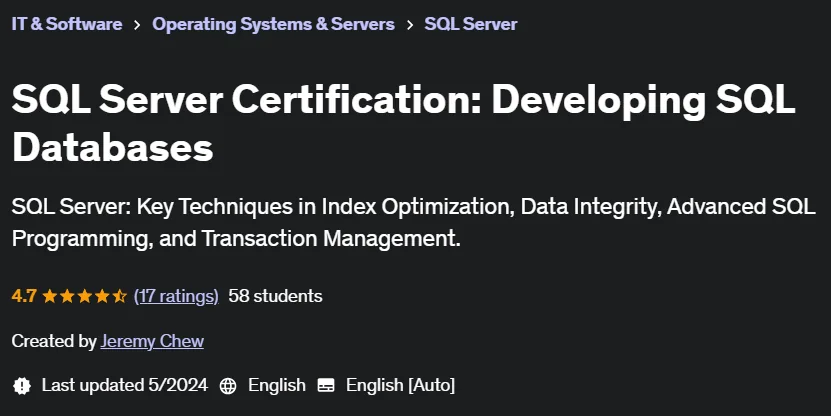Screen dimensions: 831x416
Task: Click the closed captions icon
Action: coord(326,385)
